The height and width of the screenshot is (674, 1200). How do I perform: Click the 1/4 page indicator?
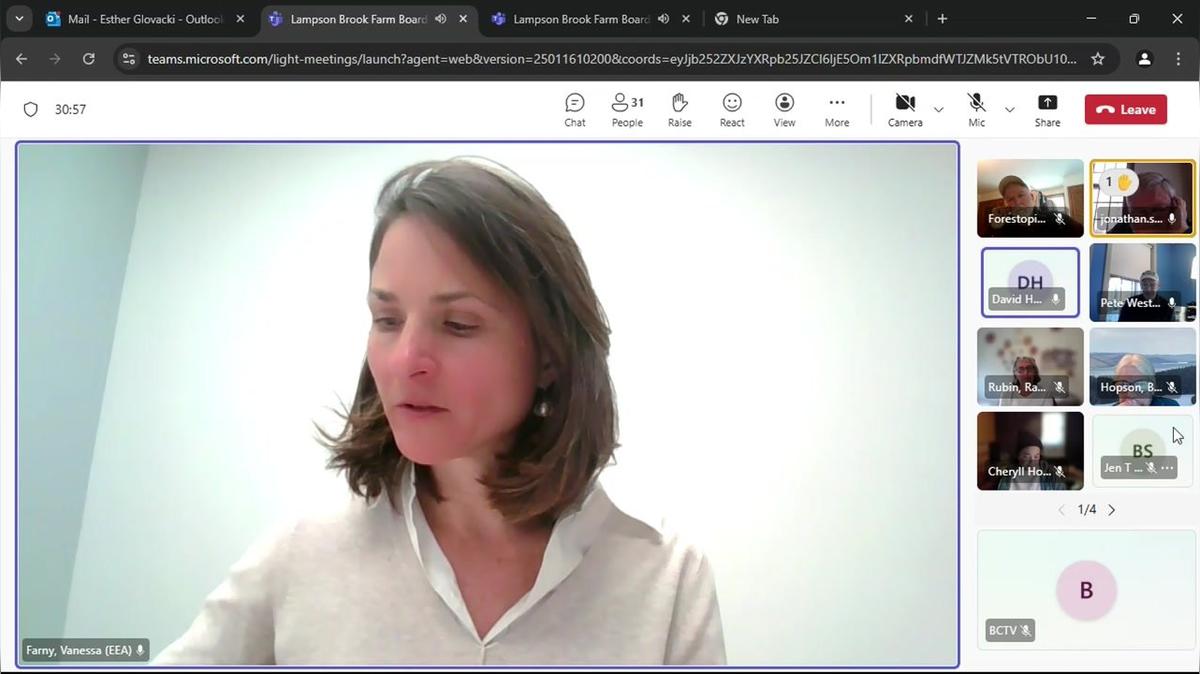point(1087,510)
